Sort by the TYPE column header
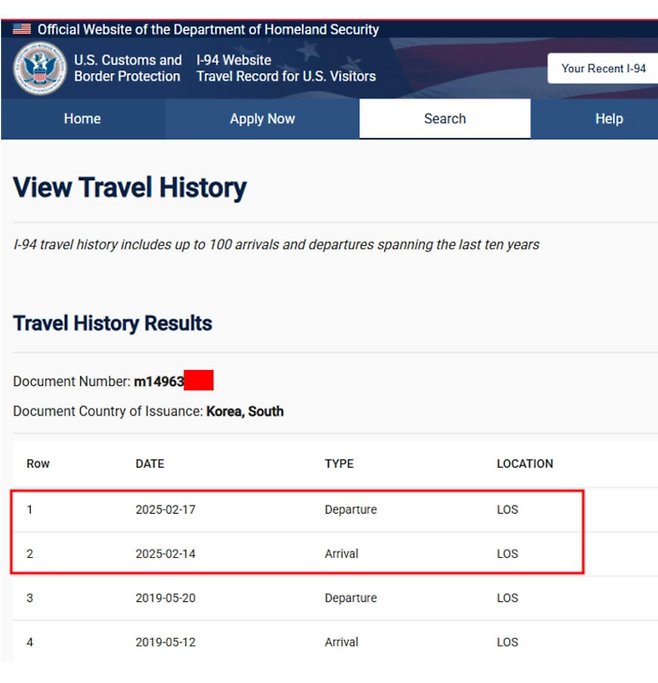658x683 pixels. tap(339, 464)
